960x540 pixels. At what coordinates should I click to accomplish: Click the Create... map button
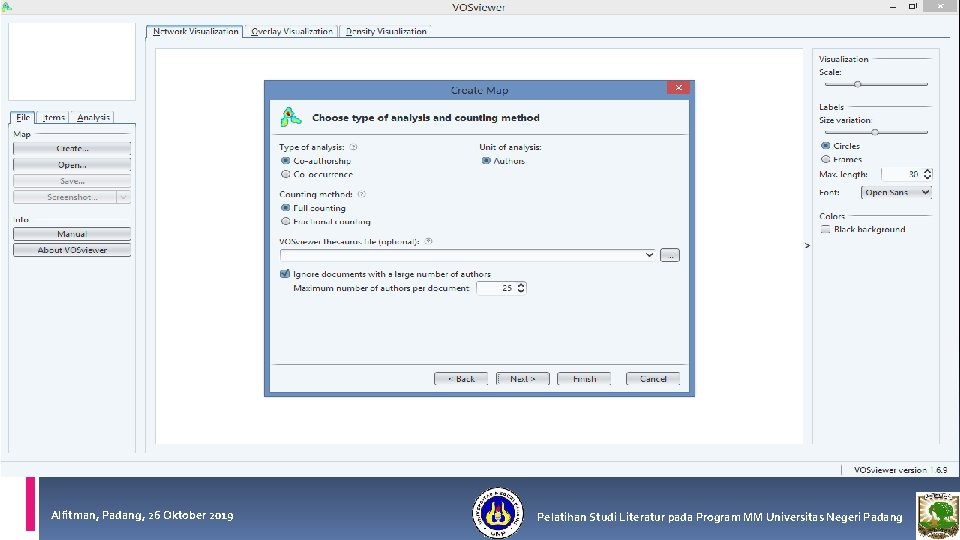[72, 148]
